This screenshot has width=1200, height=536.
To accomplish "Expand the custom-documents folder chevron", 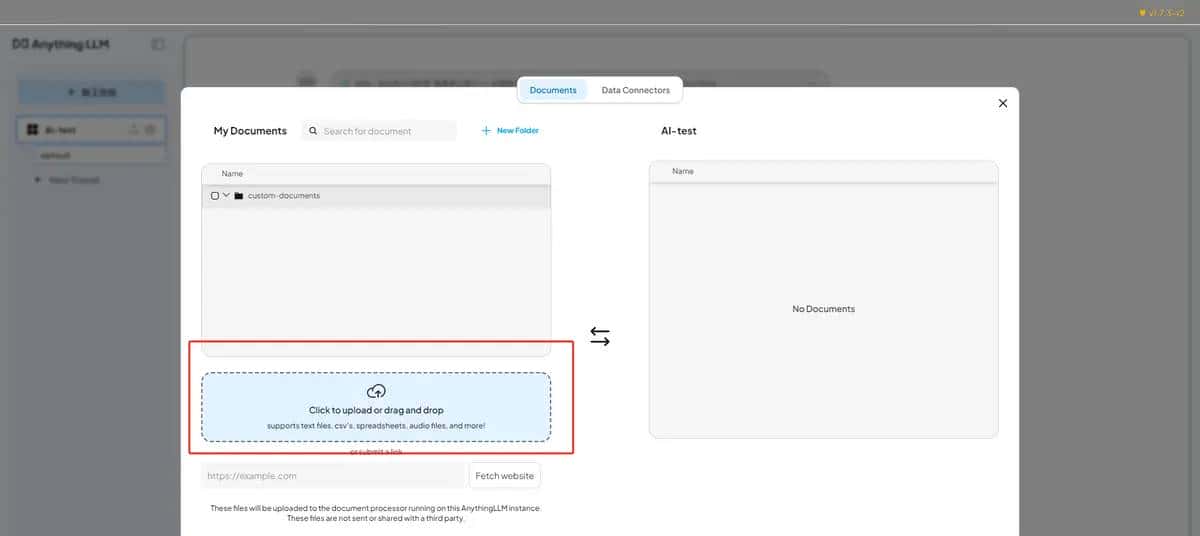I will coord(227,196).
